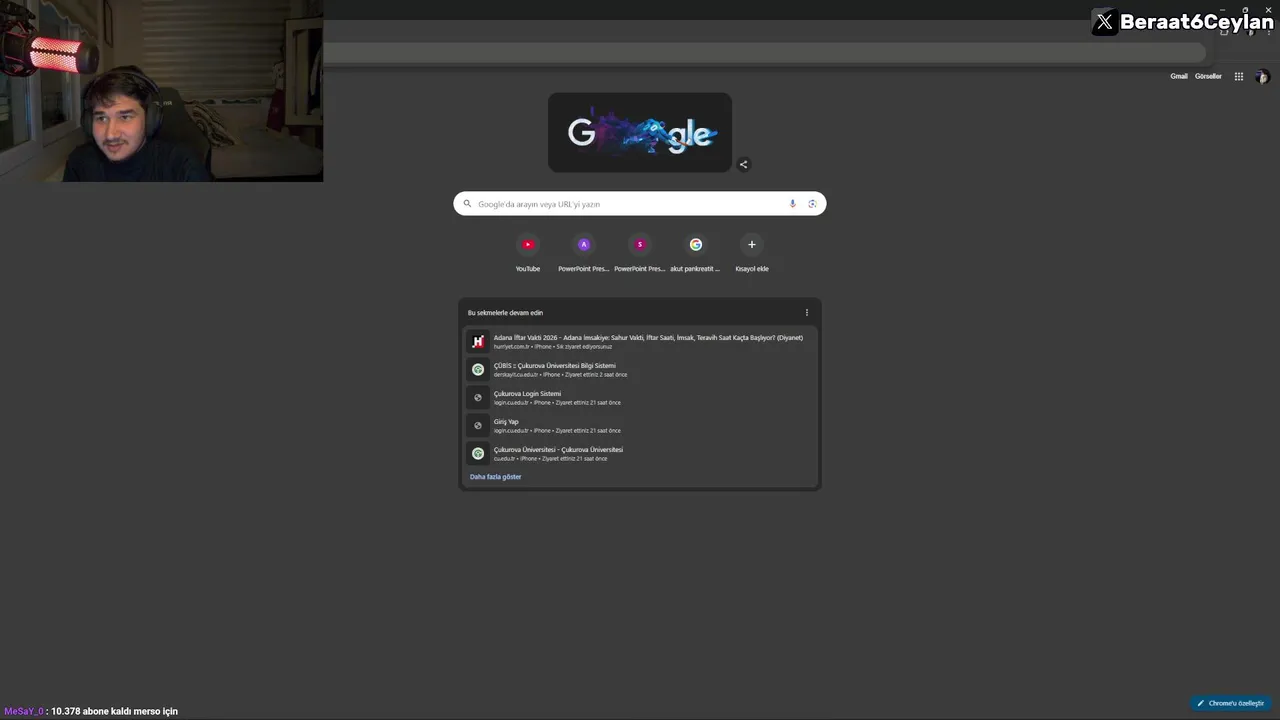The width and height of the screenshot is (1280, 720).
Task: Open Google Lens image search icon
Action: coord(812,204)
